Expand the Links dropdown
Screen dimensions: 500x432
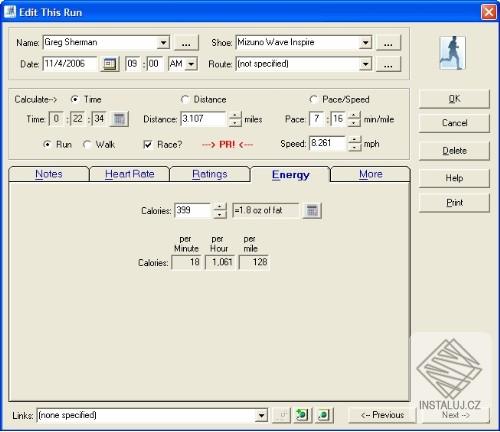(262, 415)
